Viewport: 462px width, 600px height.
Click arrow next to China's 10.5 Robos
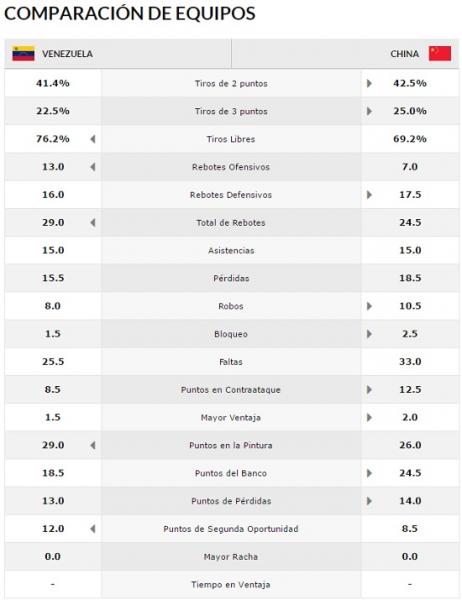(369, 306)
